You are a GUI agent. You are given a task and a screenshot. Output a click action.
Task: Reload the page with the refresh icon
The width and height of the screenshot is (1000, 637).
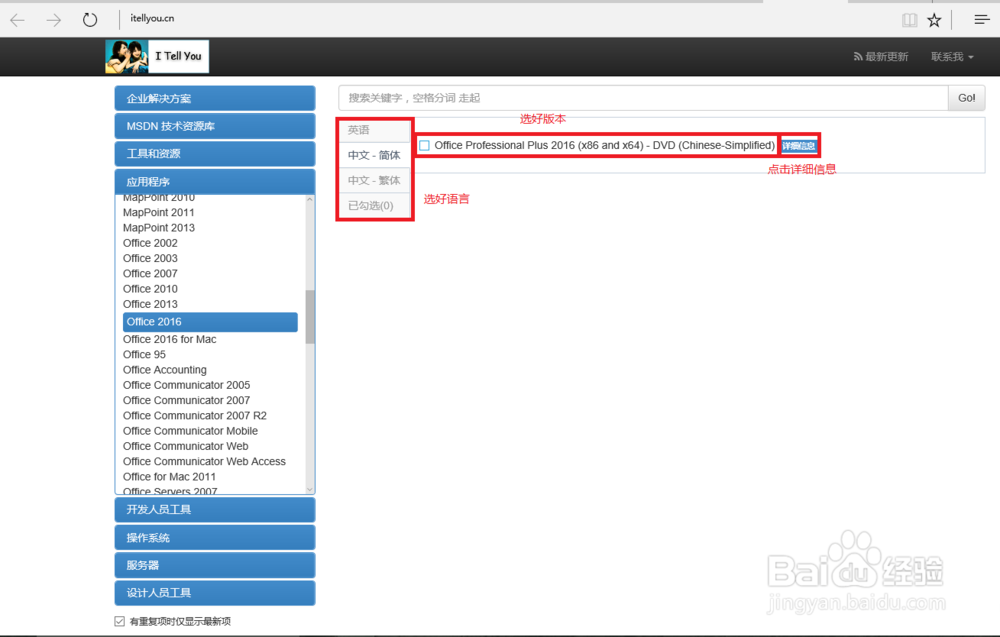tap(90, 20)
